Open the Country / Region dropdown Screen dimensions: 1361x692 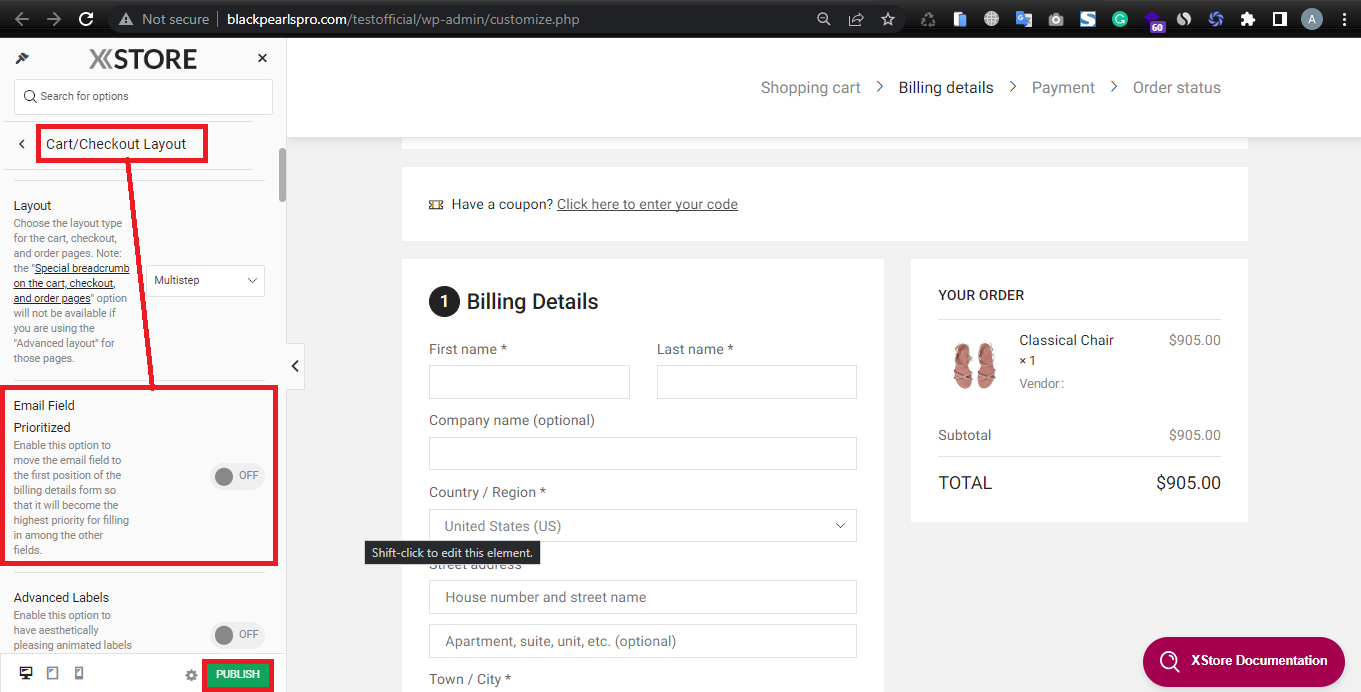643,526
